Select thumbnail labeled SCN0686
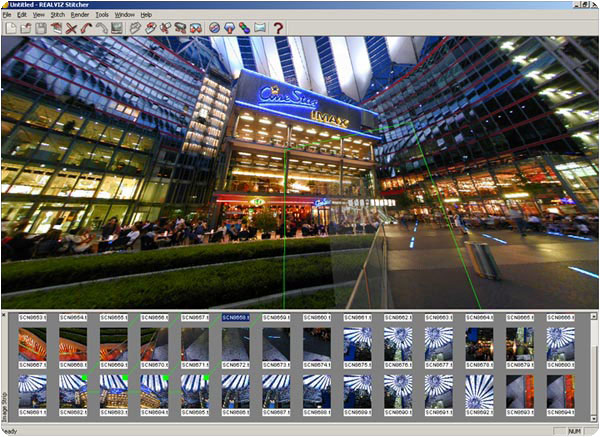Image resolution: width=600 pixels, height=437 pixels. point(235,391)
